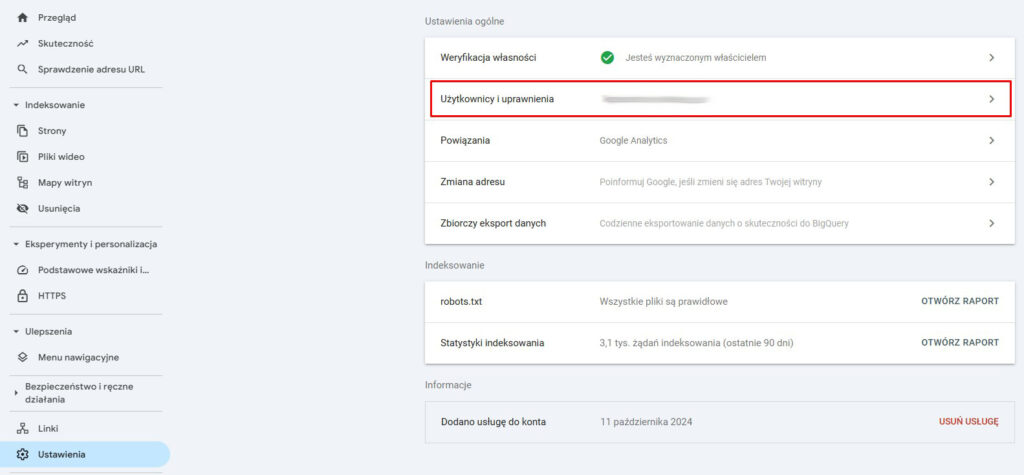
Task: Click the Skuteczność trend-line icon
Action: (22, 44)
